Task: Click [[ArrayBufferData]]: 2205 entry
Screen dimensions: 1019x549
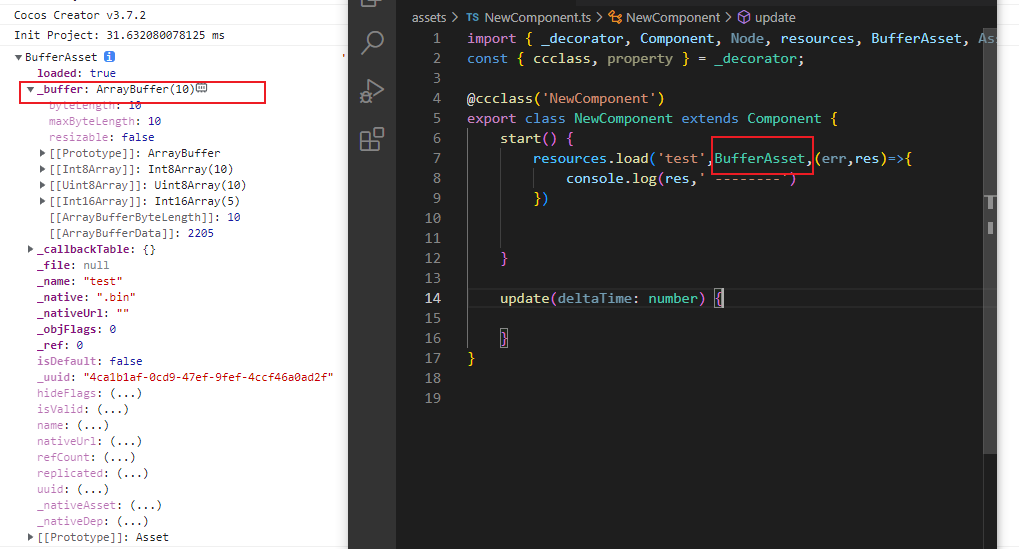Action: click(x=131, y=233)
